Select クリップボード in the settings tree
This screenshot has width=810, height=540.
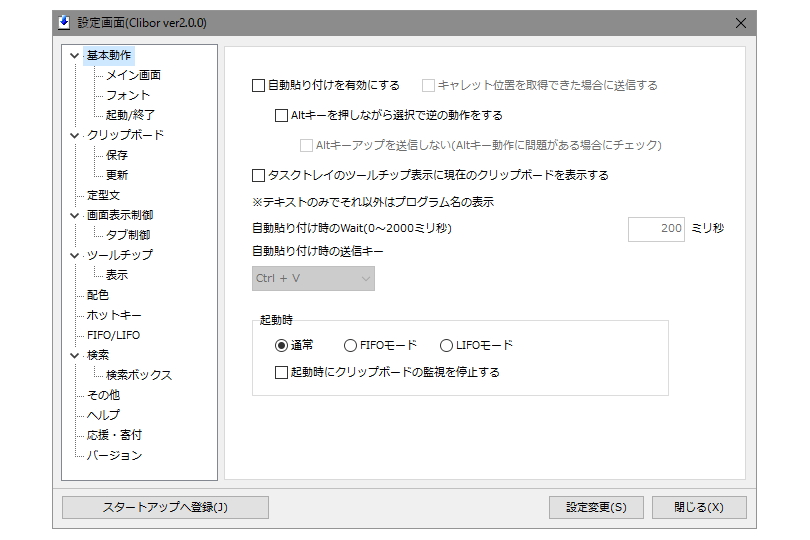125,135
